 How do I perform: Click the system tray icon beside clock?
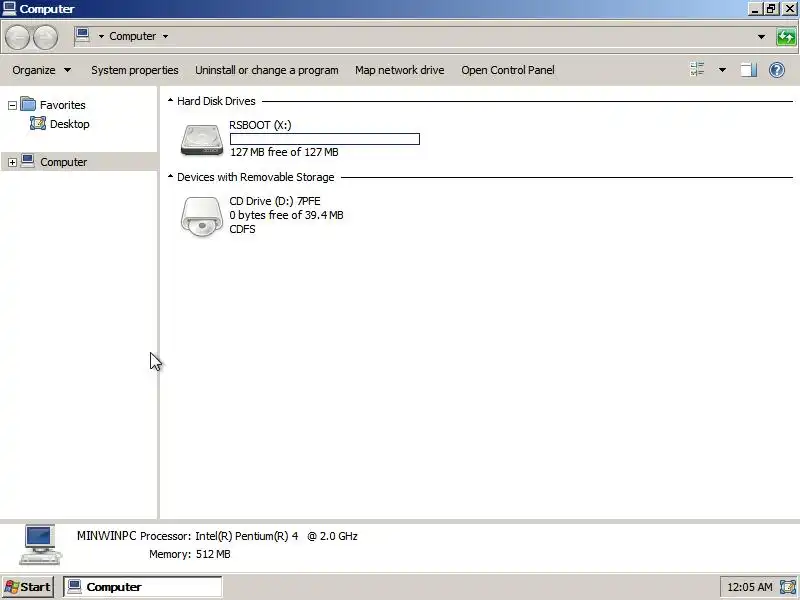788,587
